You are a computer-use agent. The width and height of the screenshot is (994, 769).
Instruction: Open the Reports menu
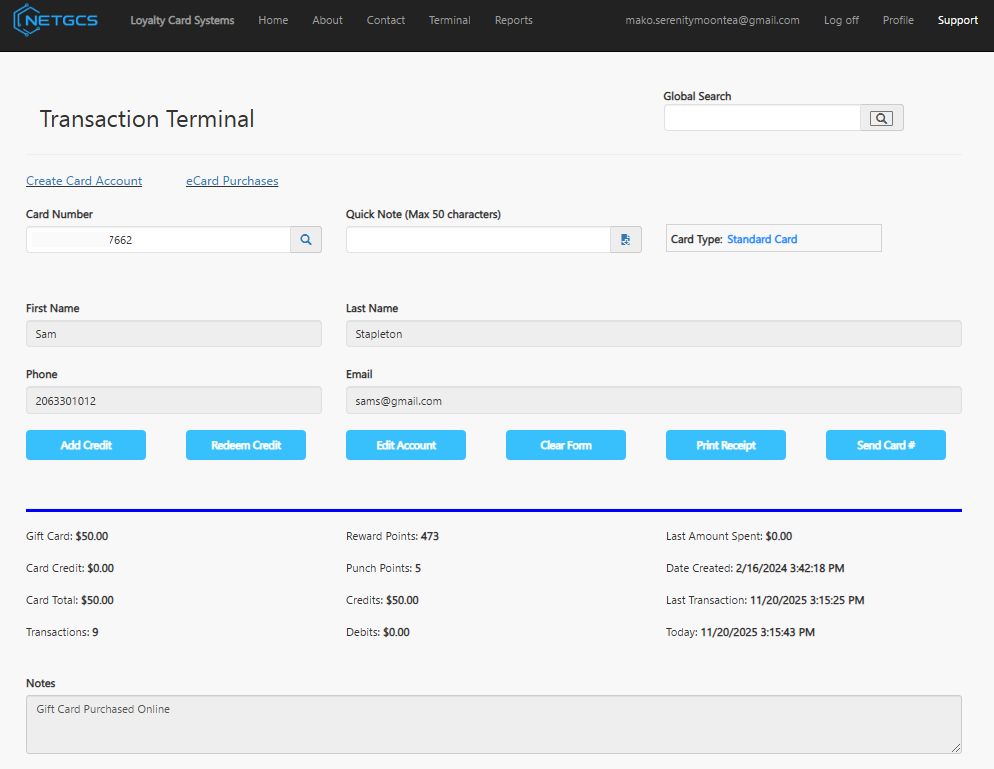(513, 20)
